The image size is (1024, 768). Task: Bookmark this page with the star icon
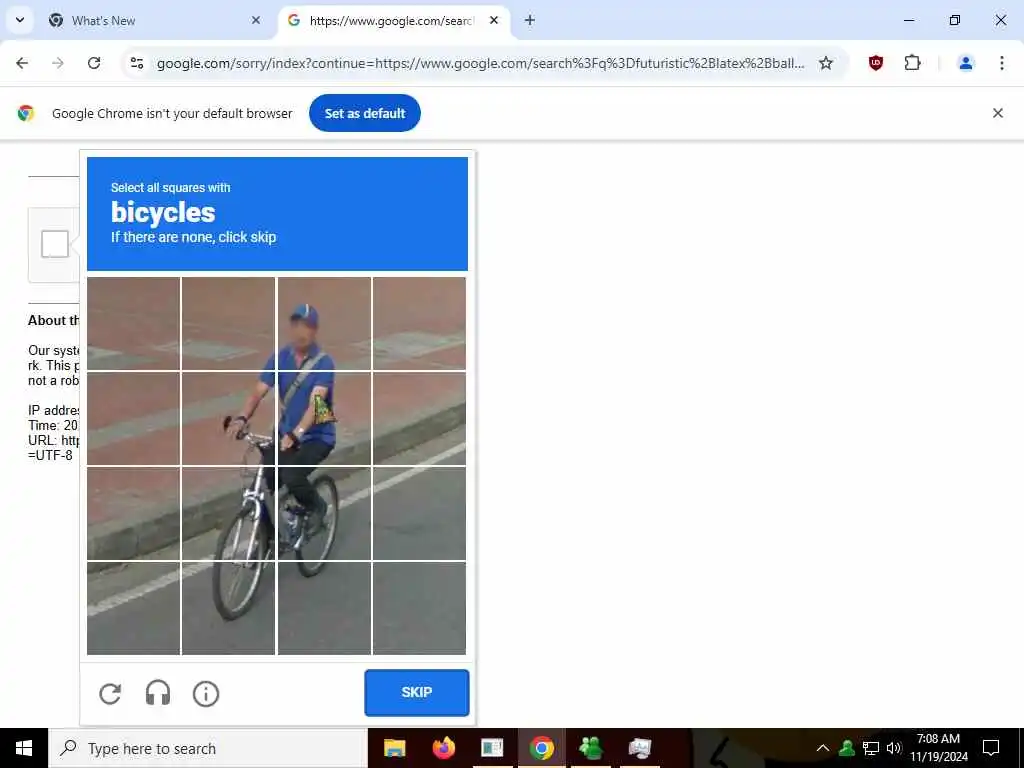point(826,63)
